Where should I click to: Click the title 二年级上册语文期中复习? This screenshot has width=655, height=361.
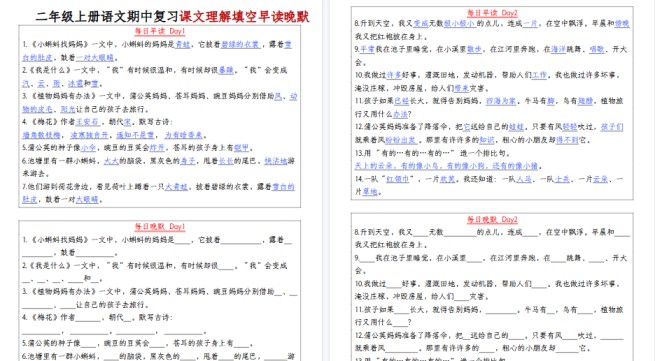click(x=107, y=16)
